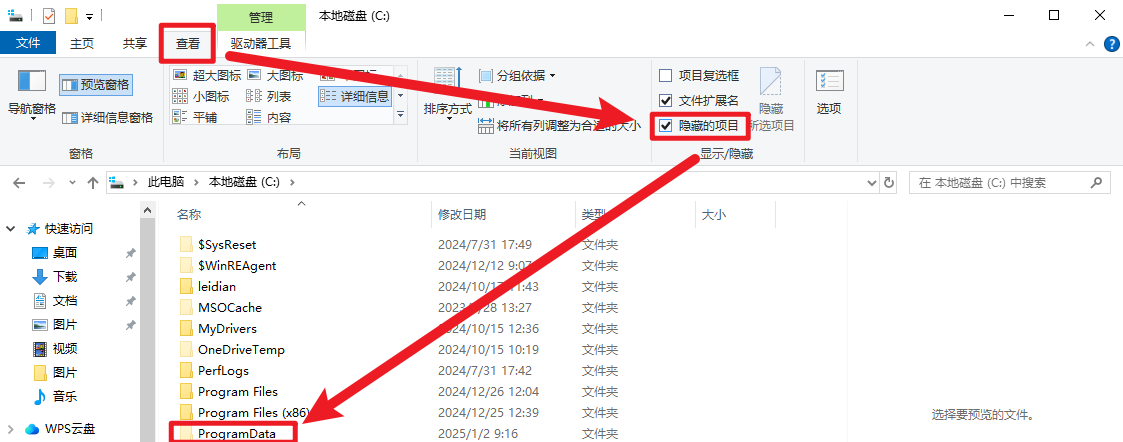Open the 查看 ribbon tab
This screenshot has height=442, width=1123.
(x=188, y=43)
